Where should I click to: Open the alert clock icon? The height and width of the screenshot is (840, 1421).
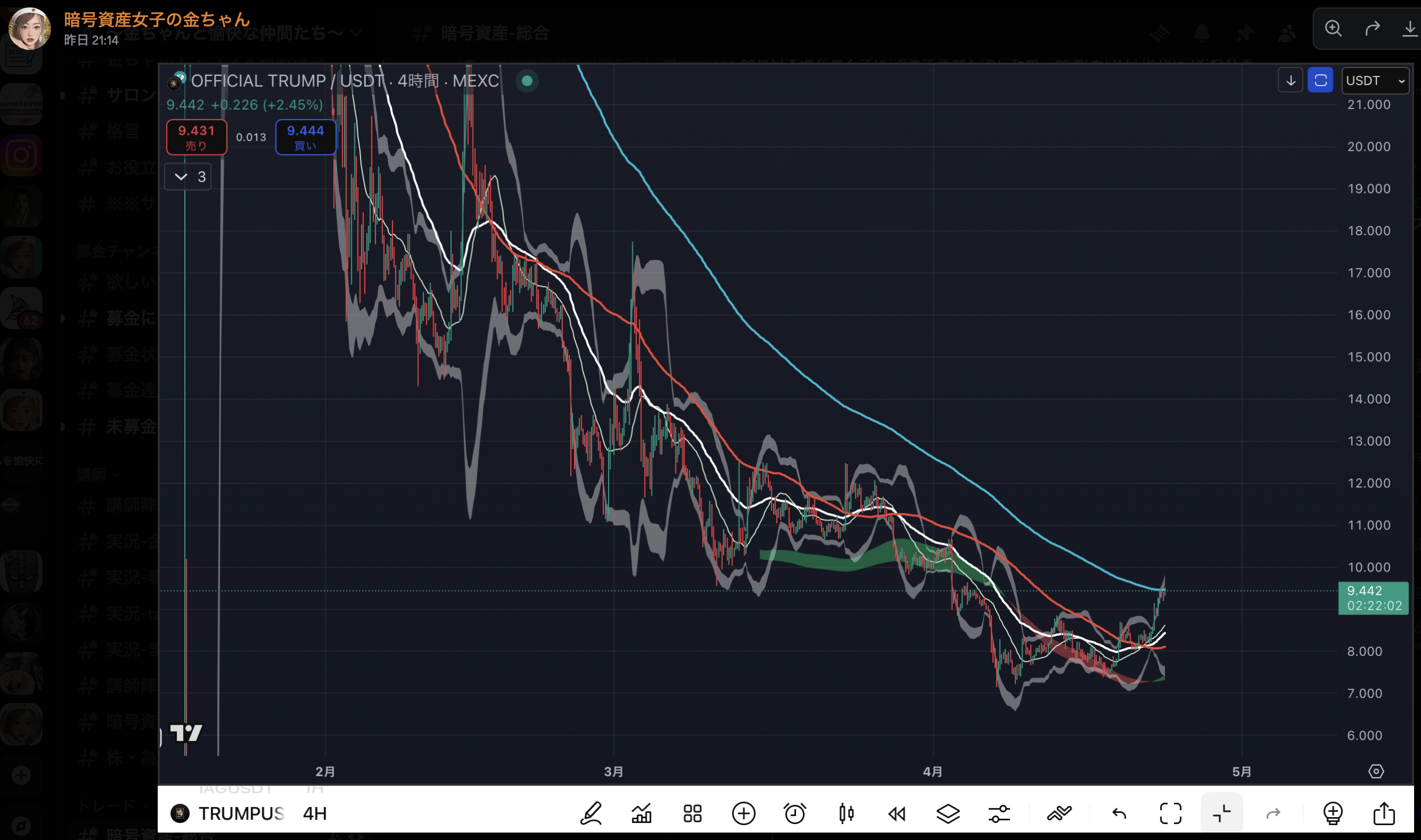click(x=794, y=814)
